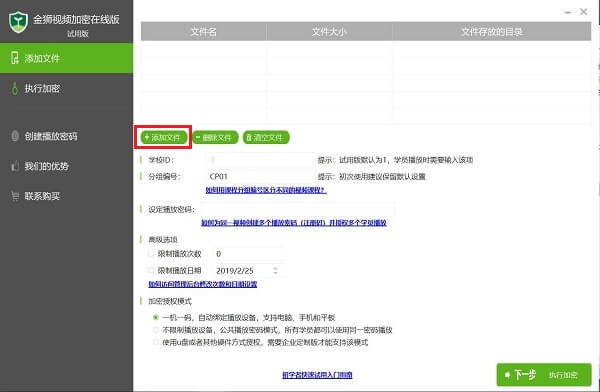The height and width of the screenshot is (392, 600).
Task: Click the 高级选项 section heading
Action: click(x=163, y=240)
